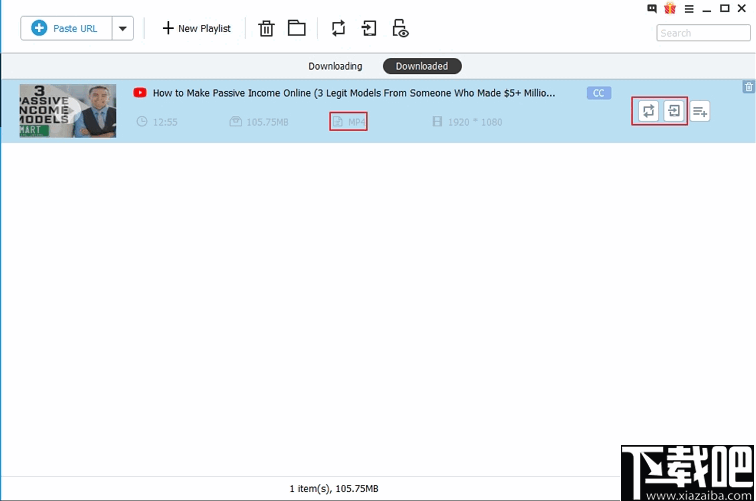756x501 pixels.
Task: Open the folder icon in toolbar
Action: (297, 28)
